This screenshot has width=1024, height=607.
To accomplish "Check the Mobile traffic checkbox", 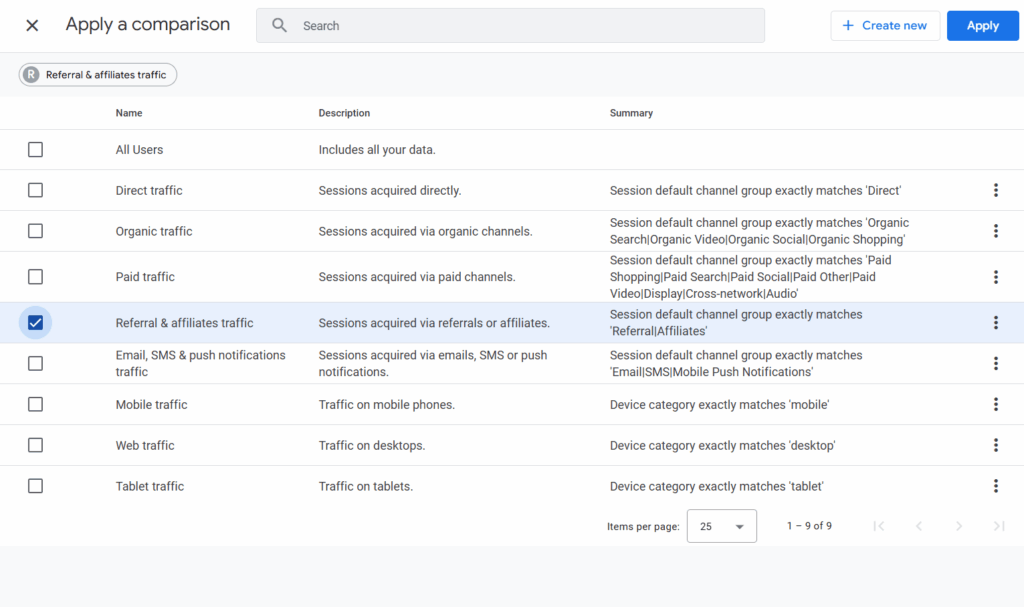I will pos(35,404).
